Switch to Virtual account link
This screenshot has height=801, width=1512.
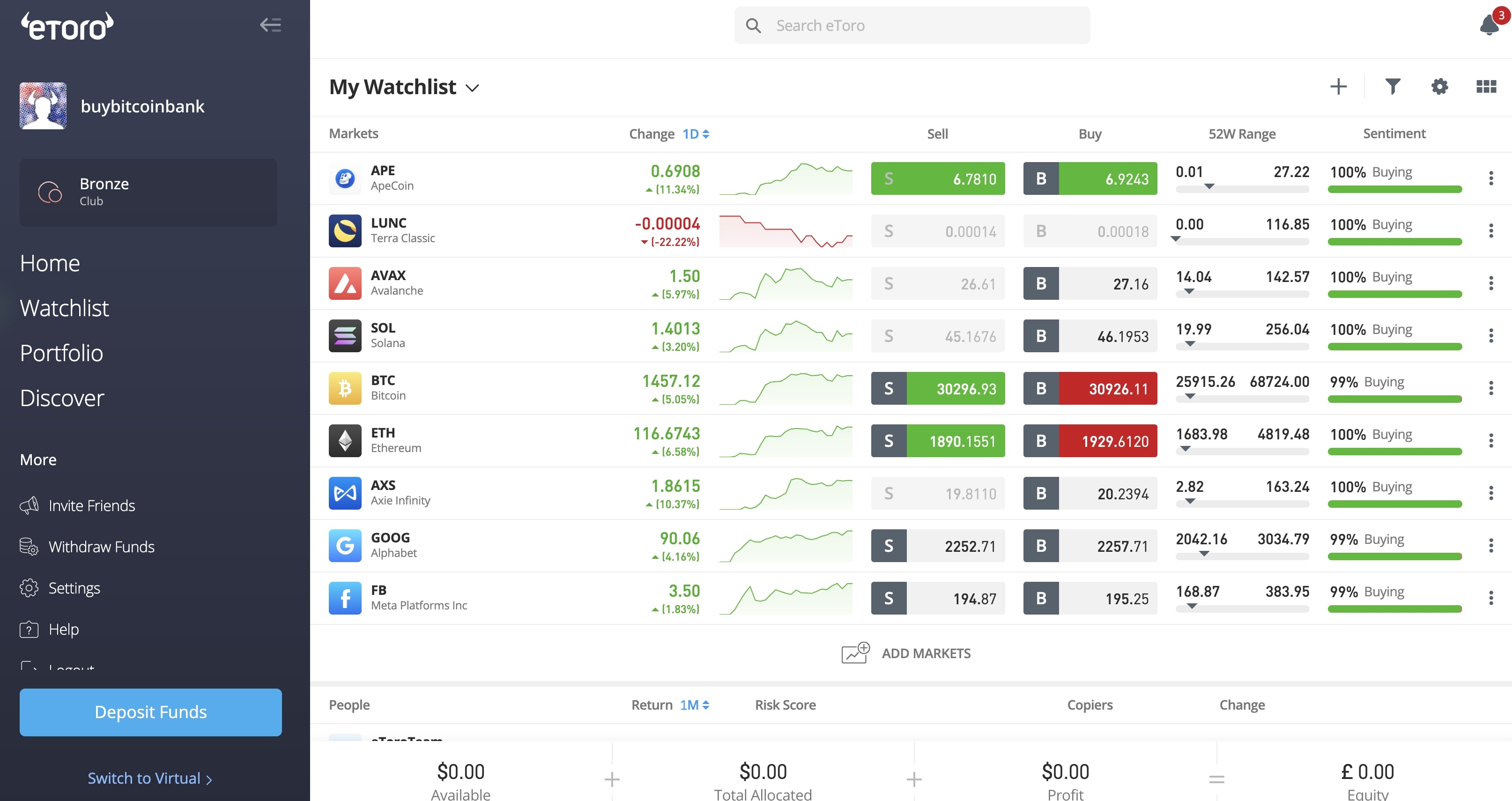(x=150, y=778)
